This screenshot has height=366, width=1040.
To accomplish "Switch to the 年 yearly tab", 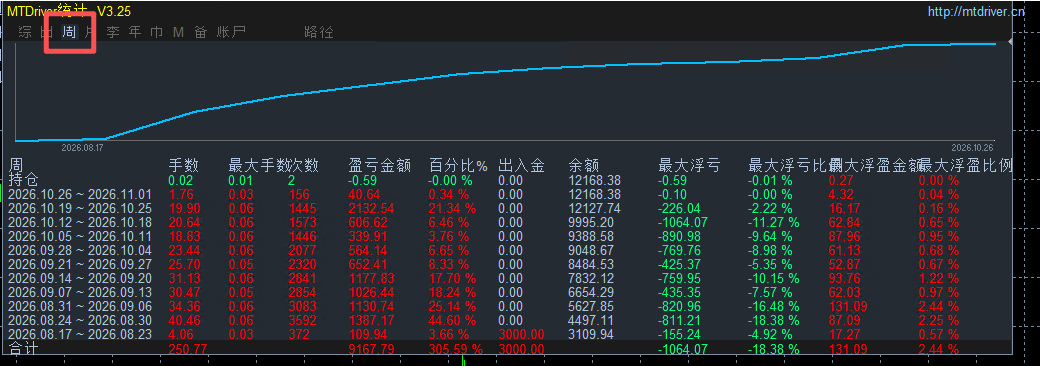I will click(135, 32).
